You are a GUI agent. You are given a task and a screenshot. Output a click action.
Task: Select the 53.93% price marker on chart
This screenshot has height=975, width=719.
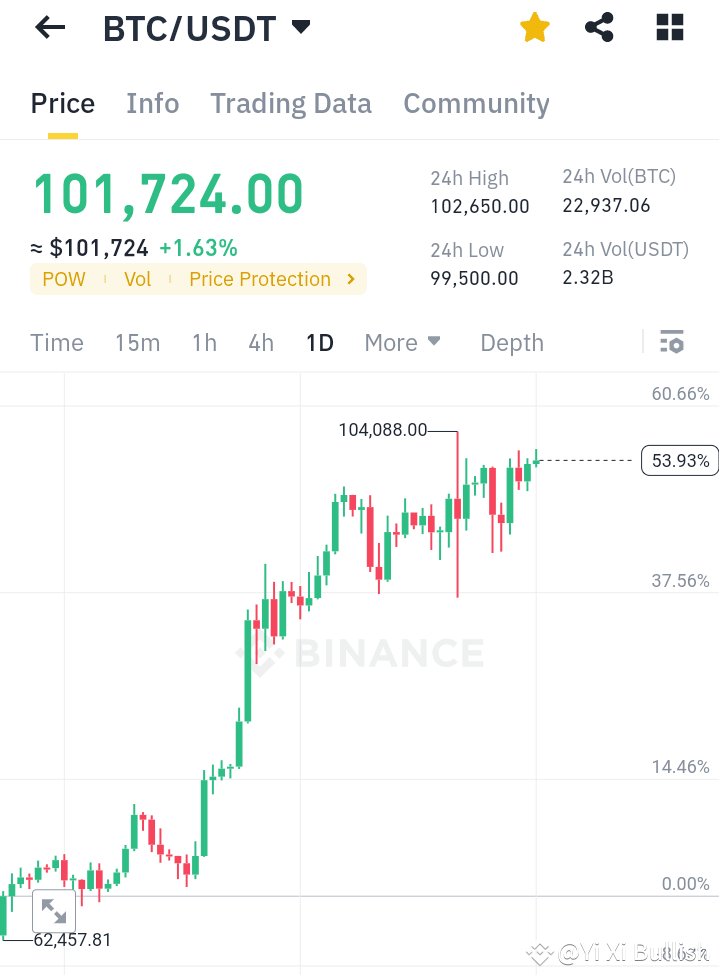pos(679,460)
